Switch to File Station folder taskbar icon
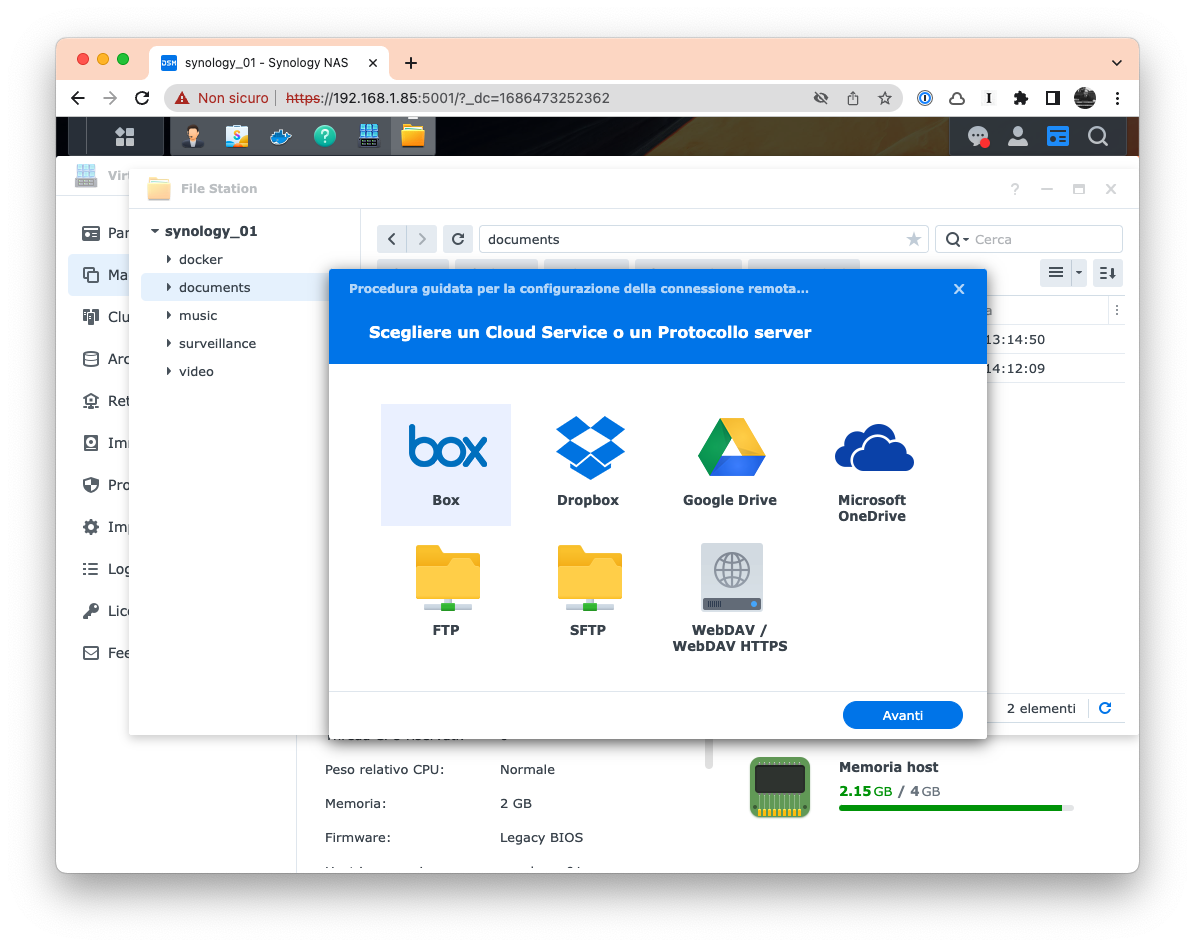Image resolution: width=1195 pixels, height=947 pixels. (x=413, y=136)
